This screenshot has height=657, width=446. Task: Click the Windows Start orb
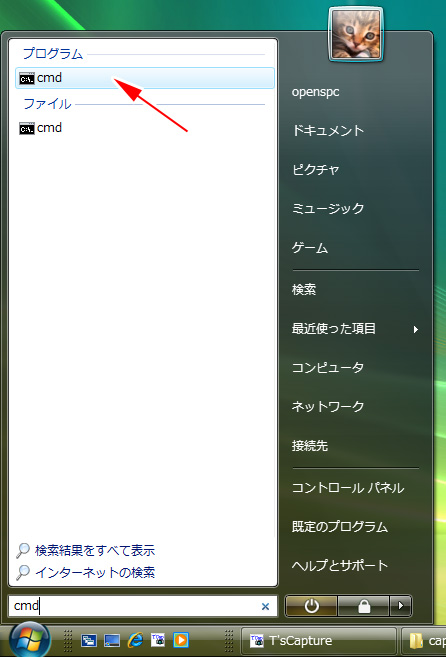coord(29,640)
